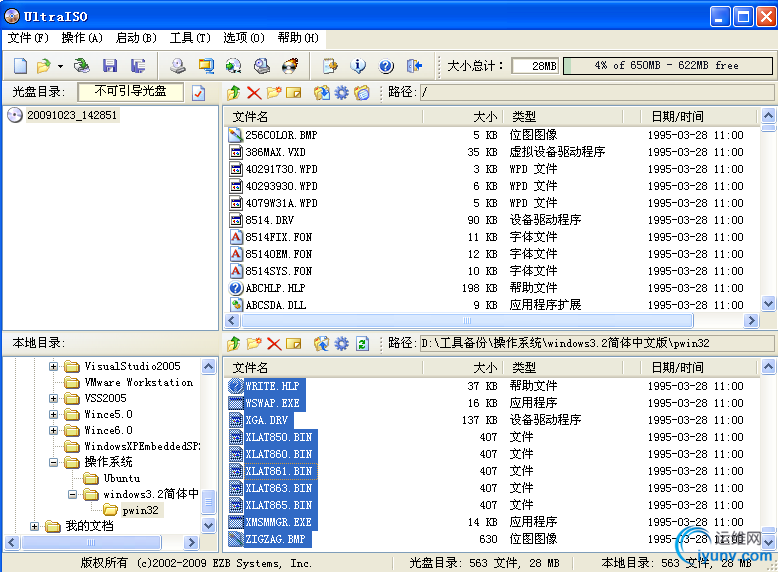Select the pwin32 folder in local tree
Screen dimensions: 778x572
[140, 510]
